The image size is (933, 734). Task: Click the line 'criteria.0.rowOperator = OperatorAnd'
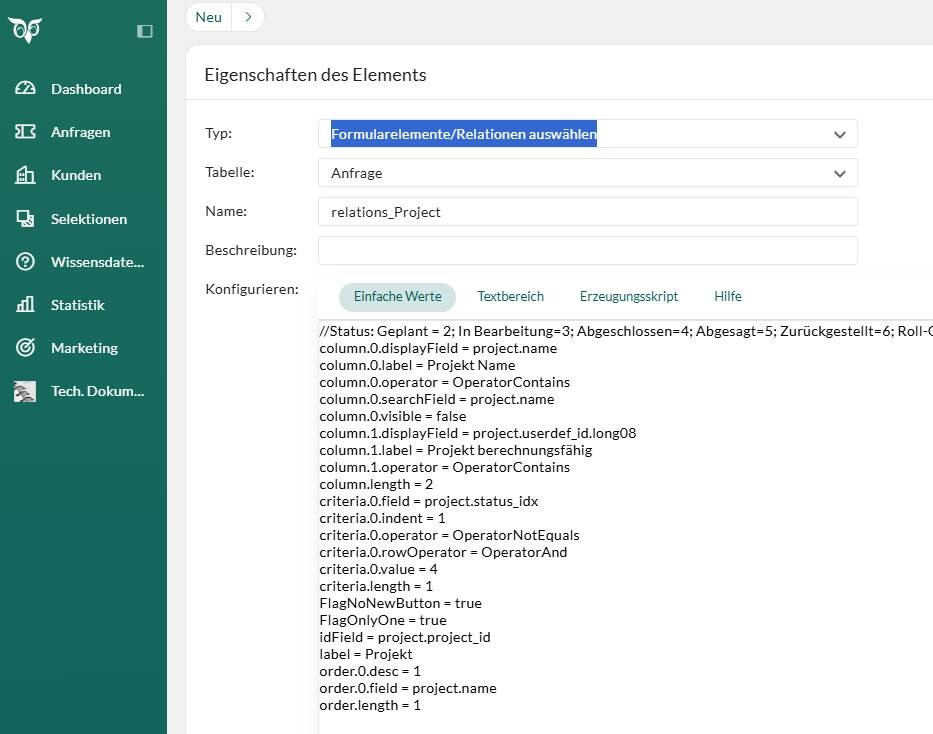pos(443,552)
